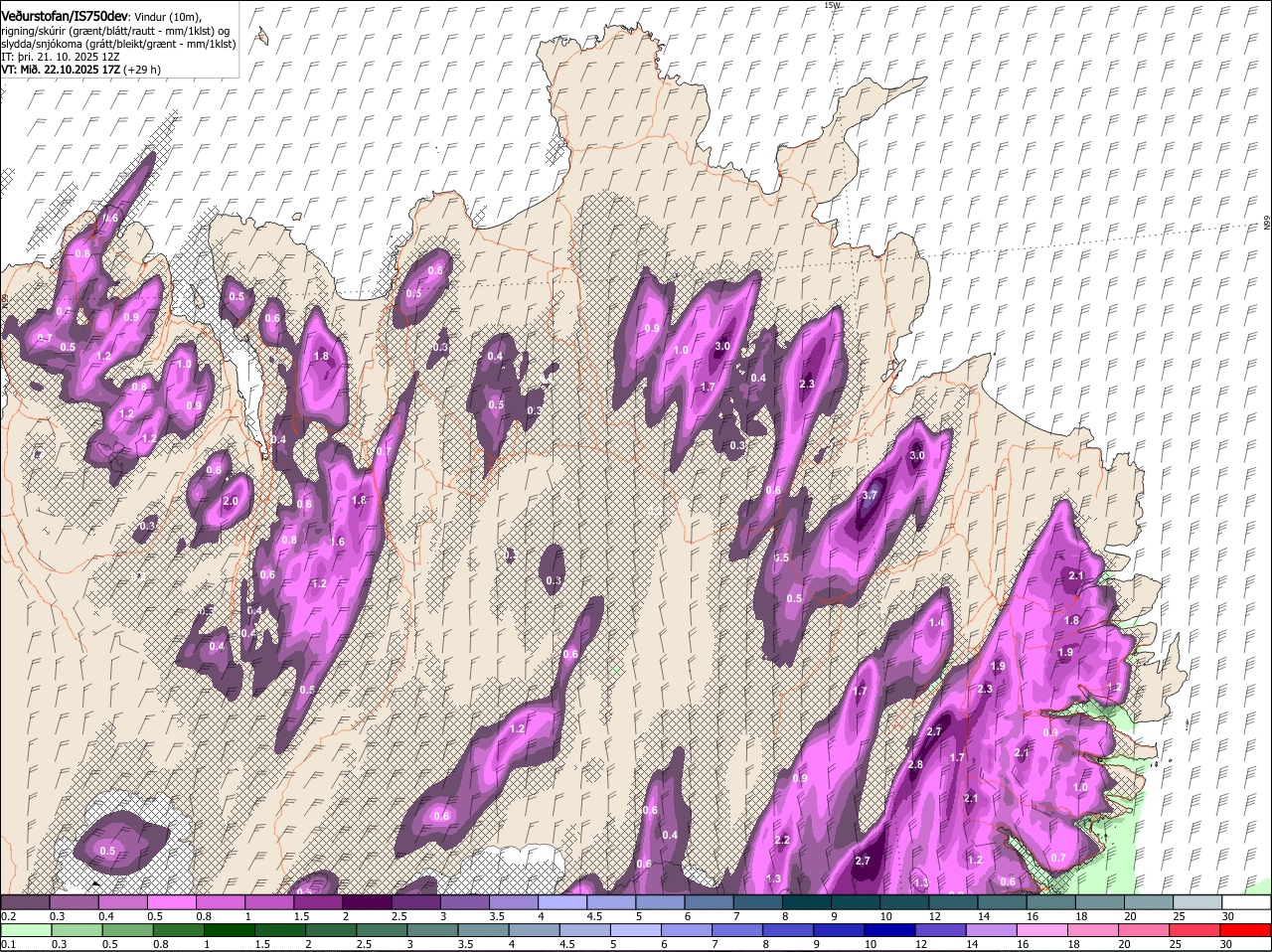This screenshot has height=952, width=1272.
Task: Click the 3.7 precipitation value on the map
Action: coord(870,495)
